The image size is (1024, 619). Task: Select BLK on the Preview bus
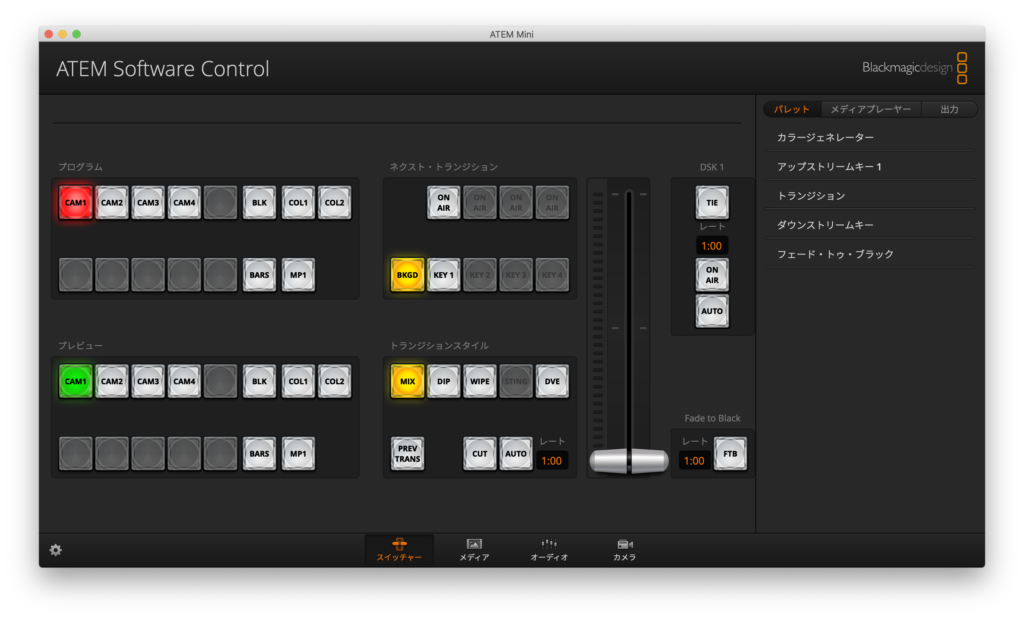[259, 381]
